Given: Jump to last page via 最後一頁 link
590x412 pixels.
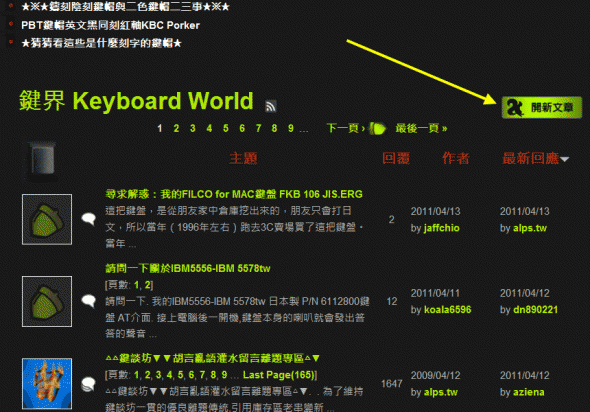Looking at the screenshot, I should click(x=421, y=128).
